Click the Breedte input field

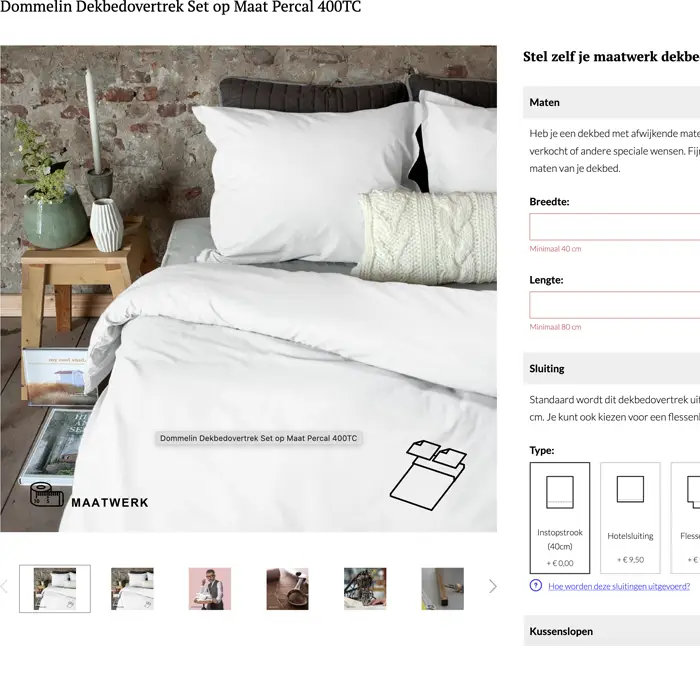[x=615, y=227]
